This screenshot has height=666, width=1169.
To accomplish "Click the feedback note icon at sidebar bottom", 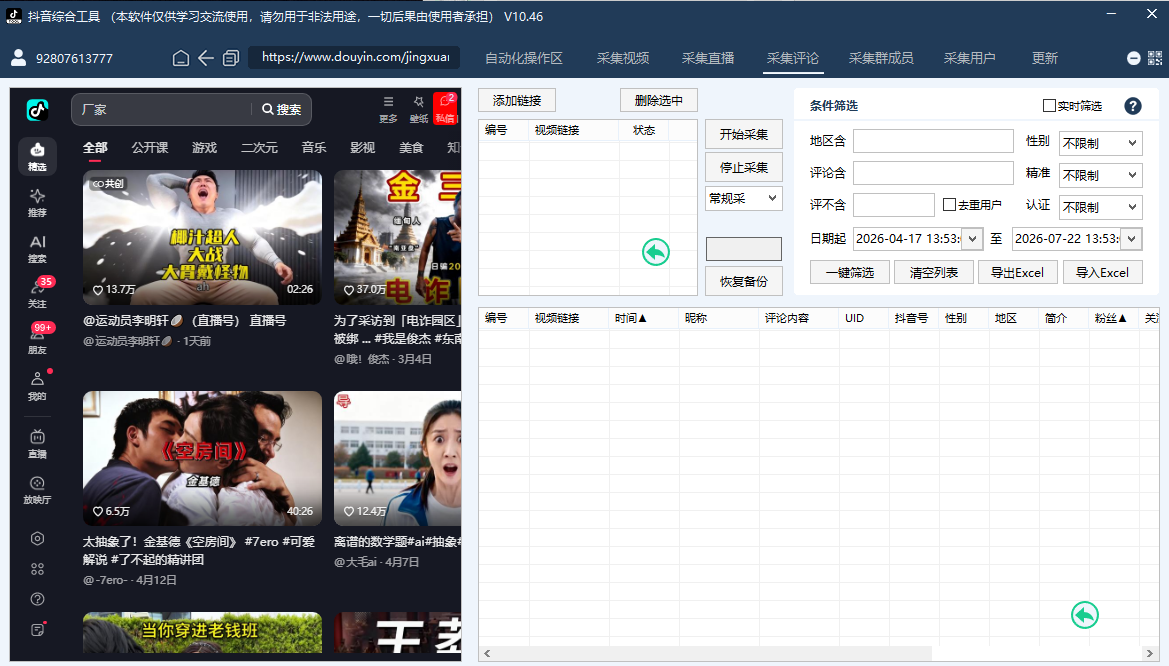I will [37, 629].
